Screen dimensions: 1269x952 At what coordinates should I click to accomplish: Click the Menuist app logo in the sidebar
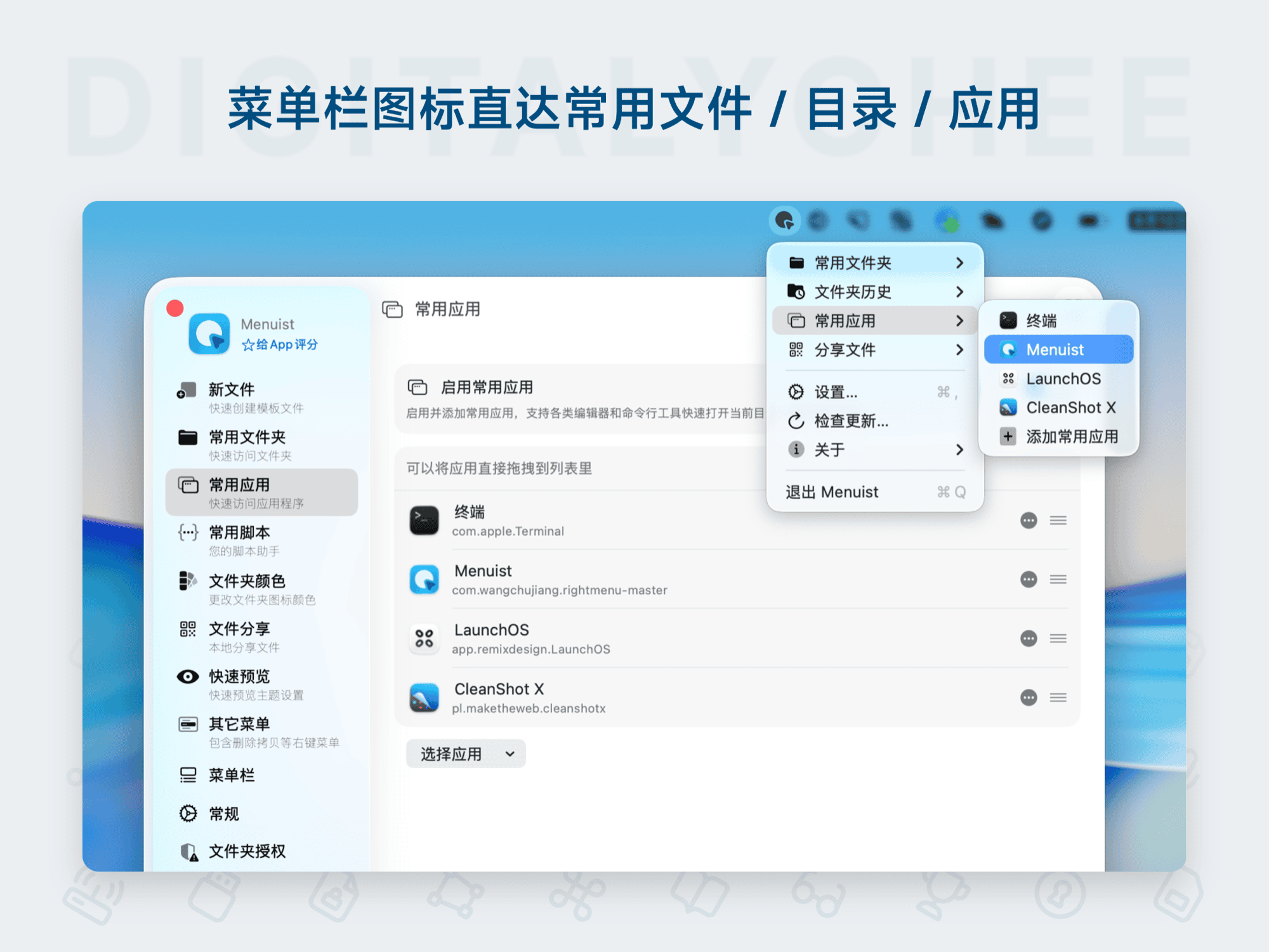coord(209,334)
